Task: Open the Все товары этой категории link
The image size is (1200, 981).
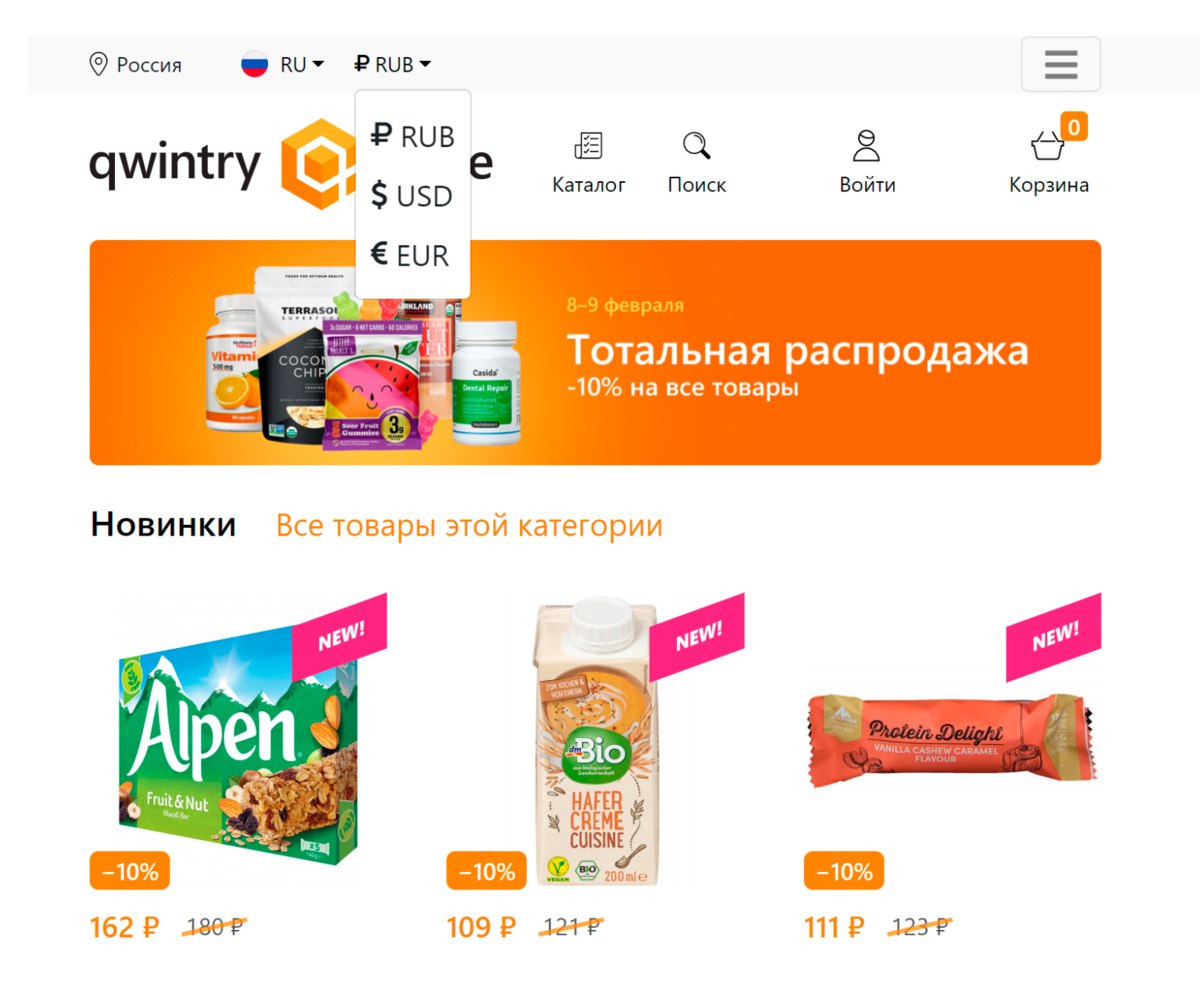Action: 469,526
